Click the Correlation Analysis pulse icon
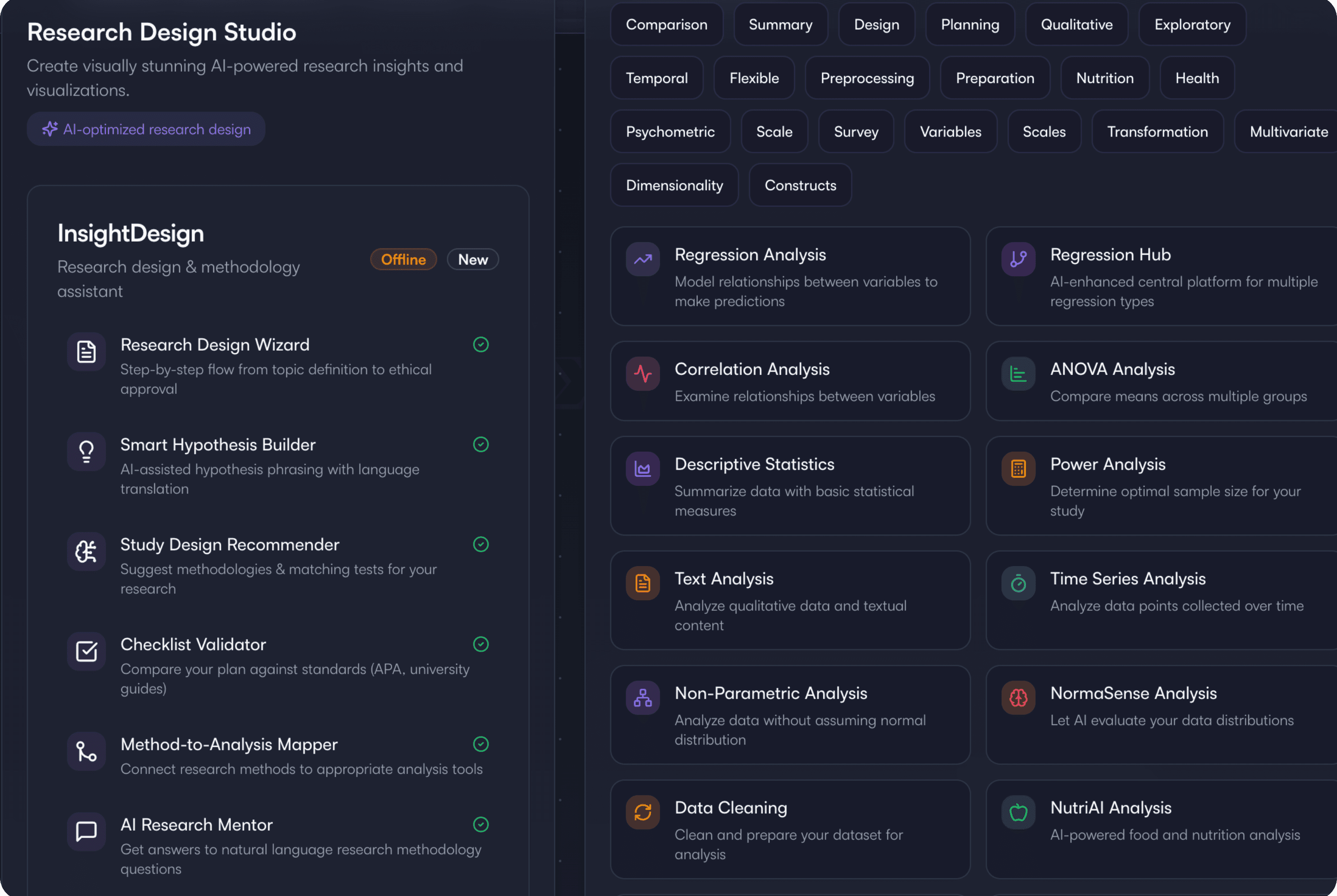 pyautogui.click(x=643, y=374)
